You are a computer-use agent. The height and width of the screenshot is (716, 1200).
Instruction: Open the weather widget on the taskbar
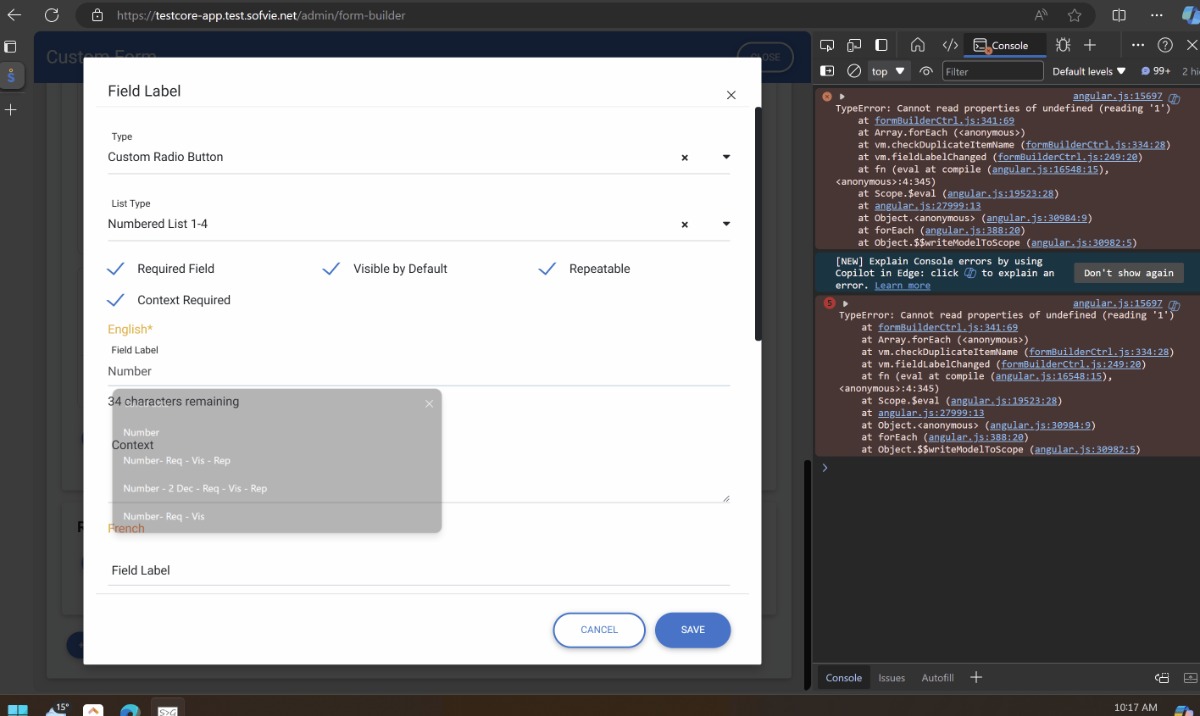click(57, 709)
